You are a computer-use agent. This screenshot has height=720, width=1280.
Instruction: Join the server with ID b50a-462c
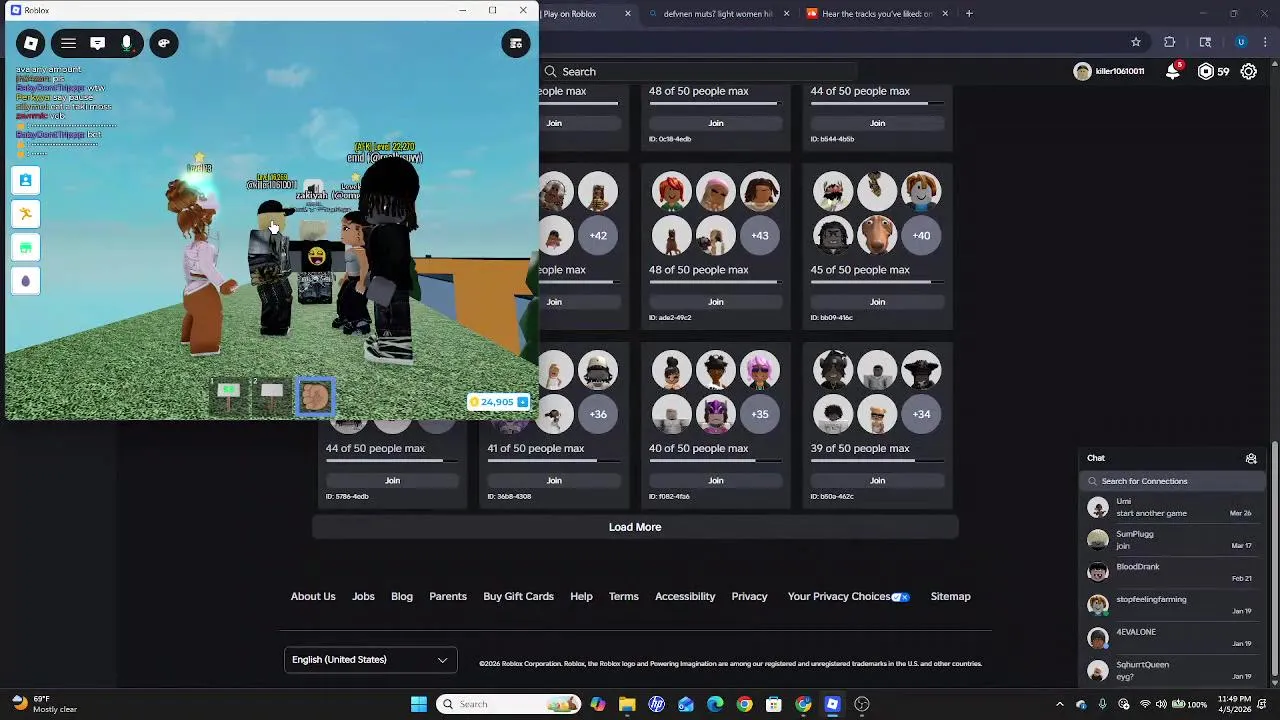click(877, 481)
